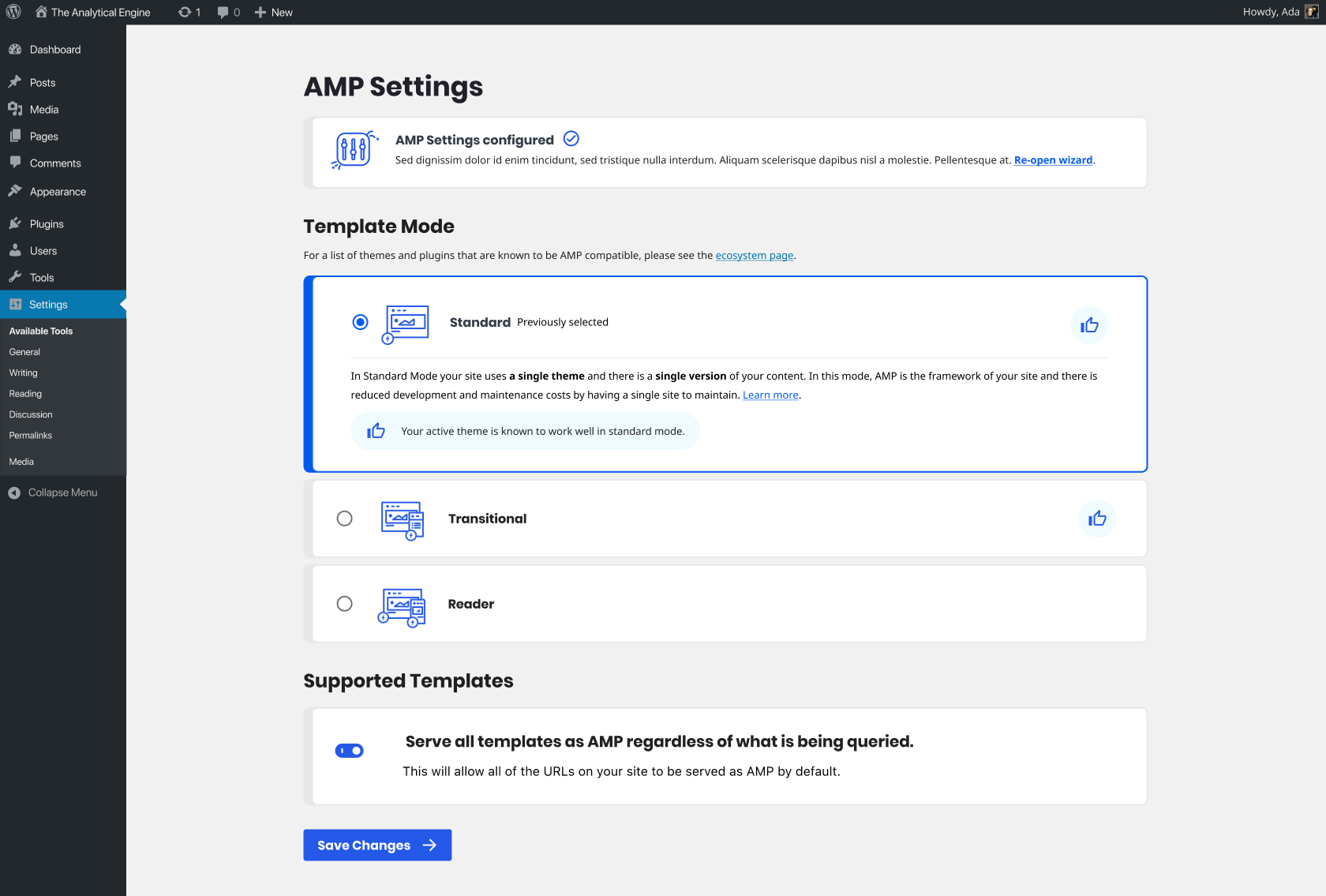1326x896 pixels.
Task: Click the pending updates count 1
Action: point(198,13)
